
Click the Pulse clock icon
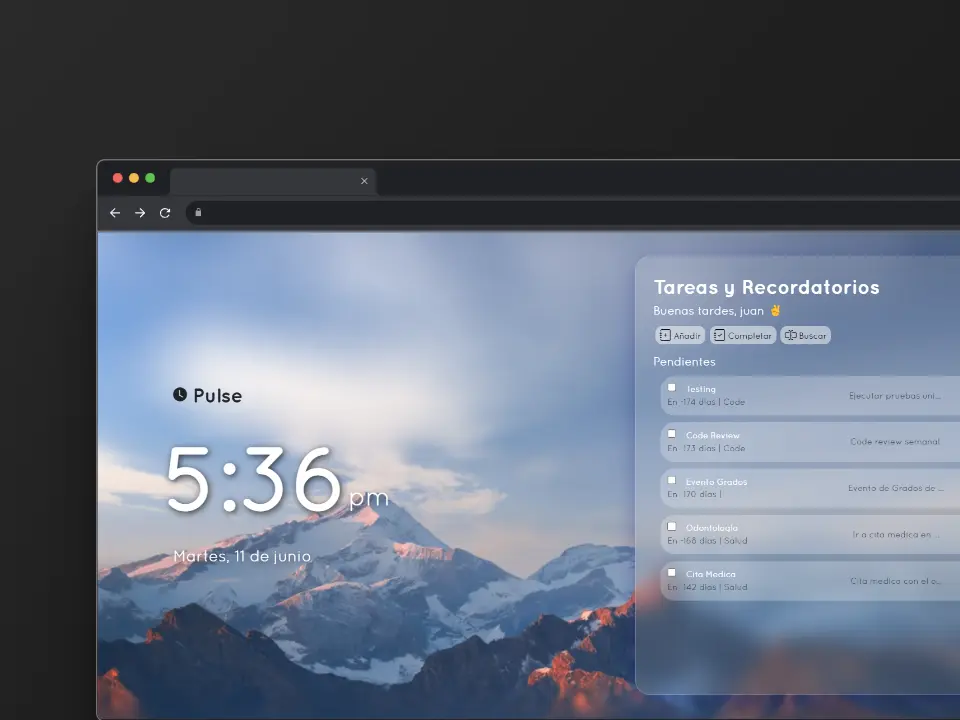[180, 395]
